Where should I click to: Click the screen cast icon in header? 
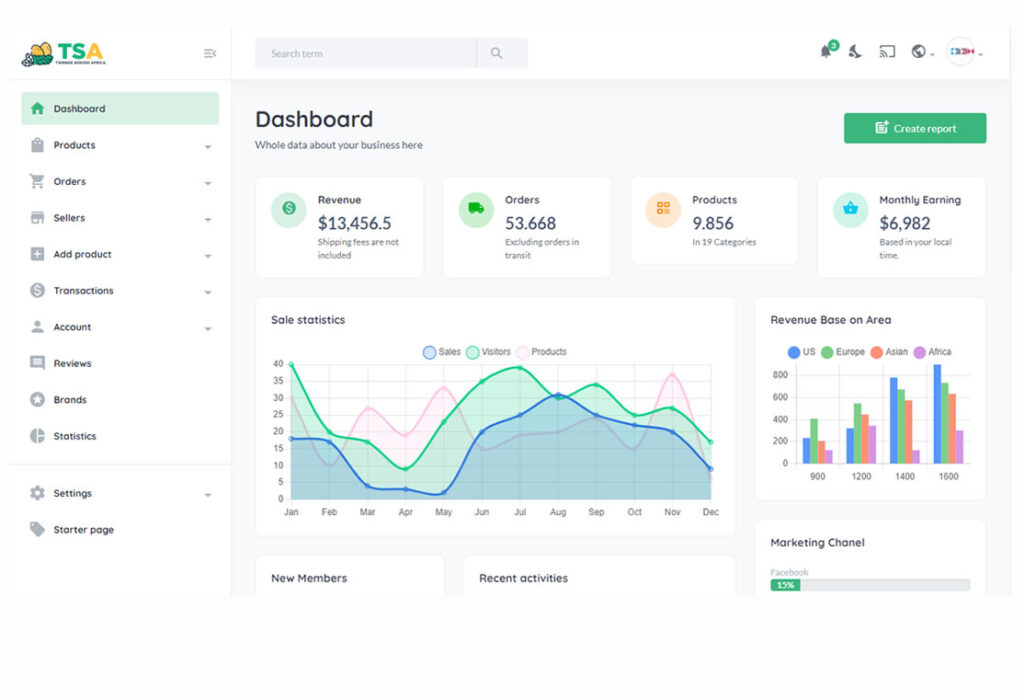(886, 52)
